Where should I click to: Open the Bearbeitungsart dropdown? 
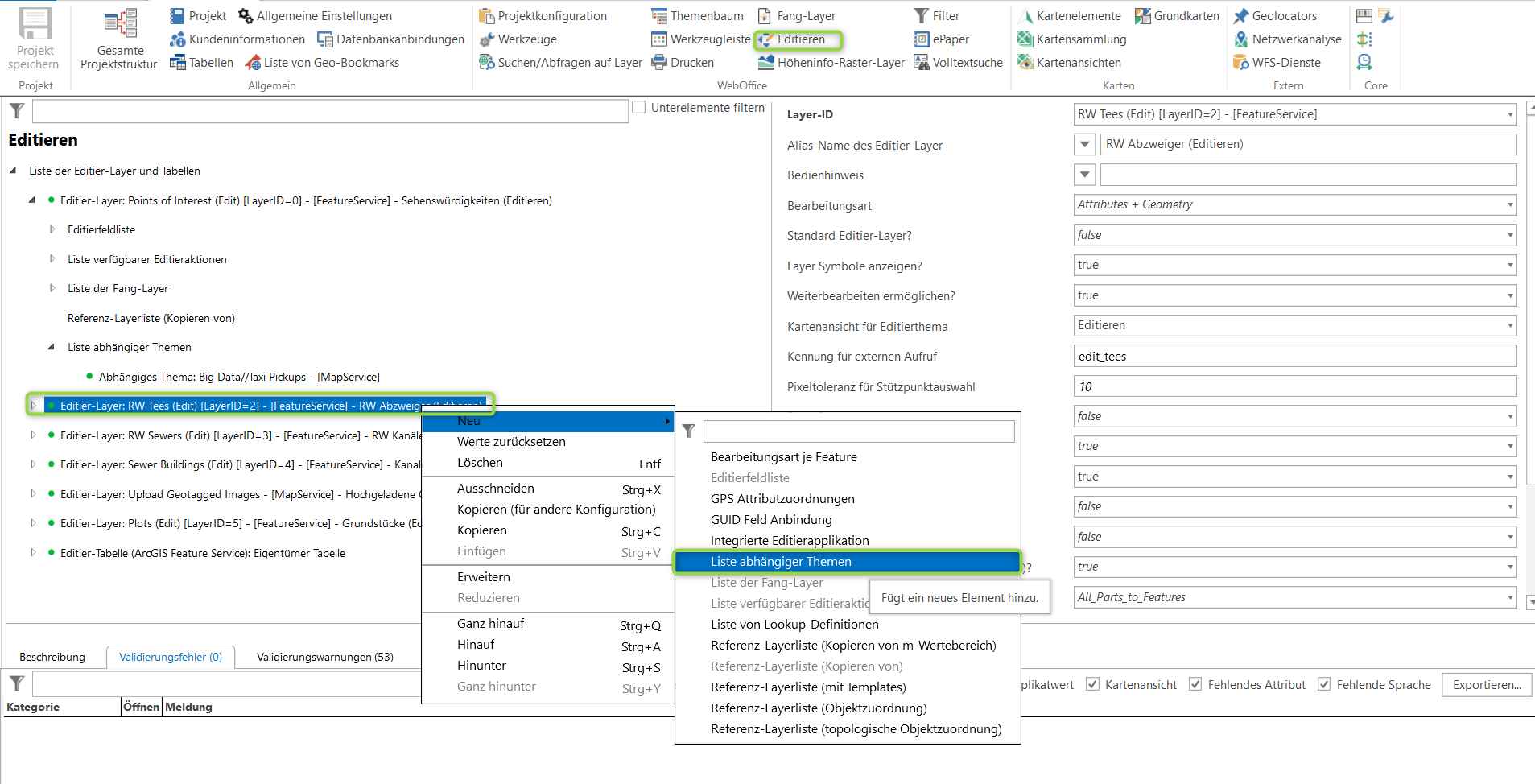coord(1295,204)
